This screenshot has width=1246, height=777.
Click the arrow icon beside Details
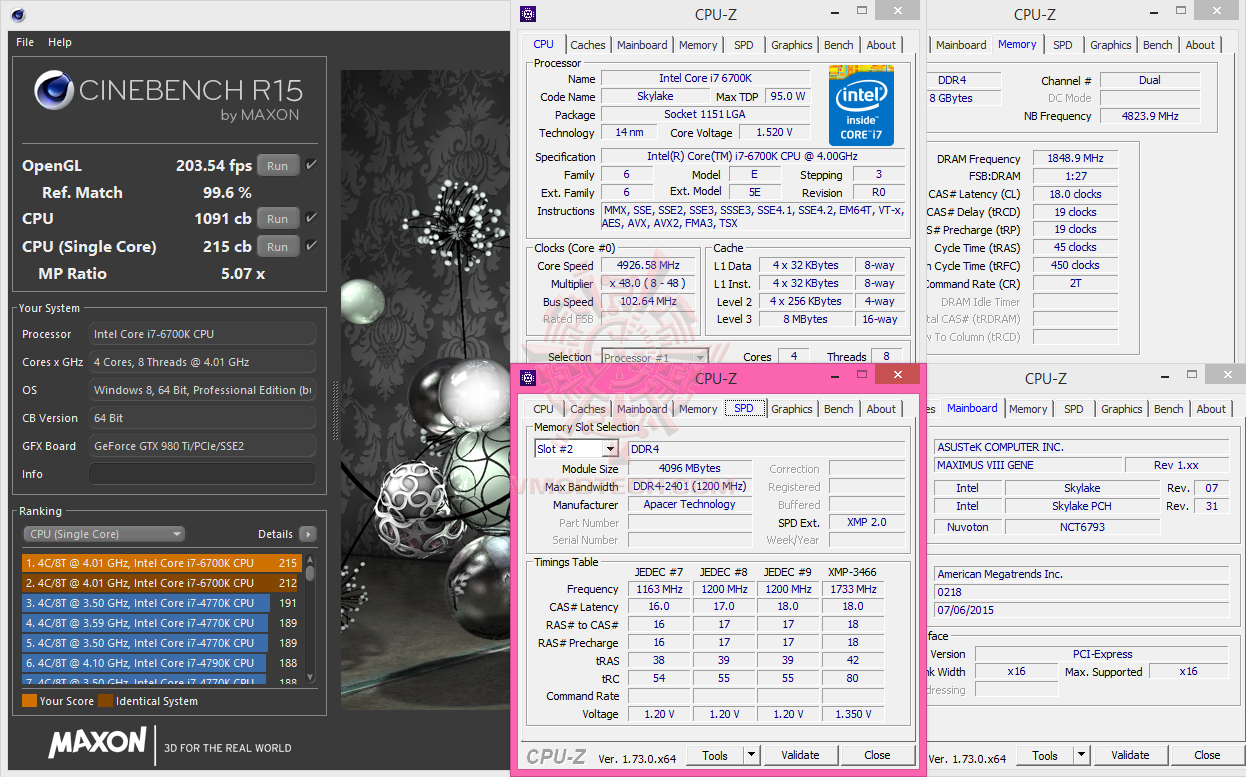[x=307, y=534]
